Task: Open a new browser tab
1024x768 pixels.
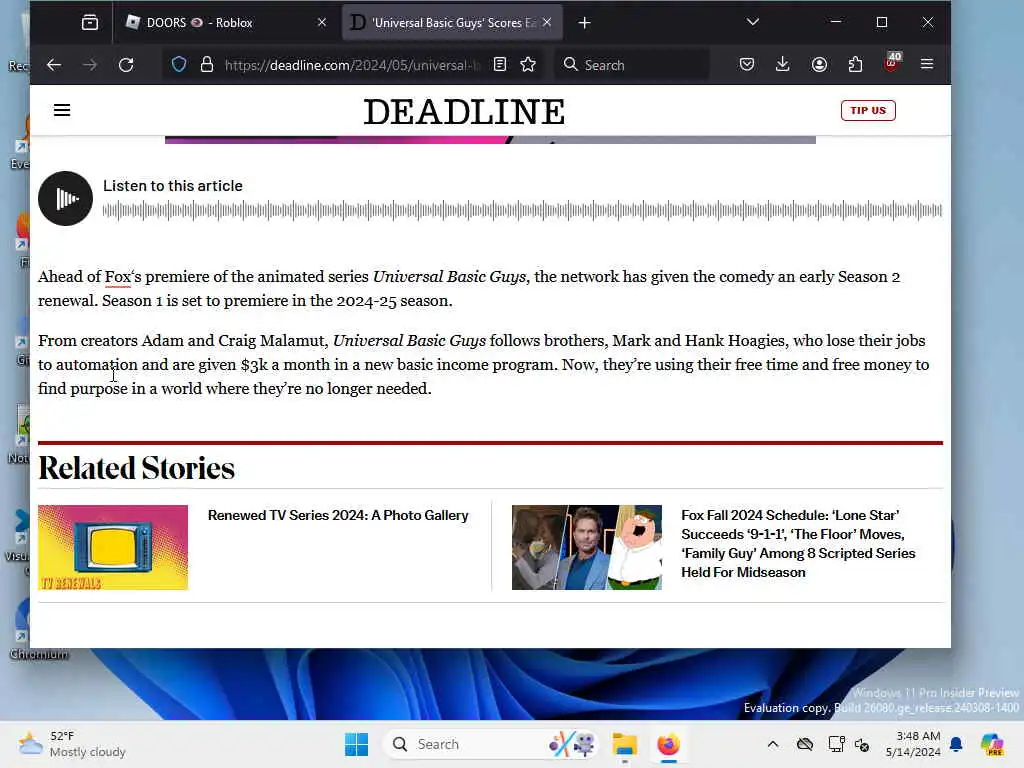Action: (x=584, y=23)
